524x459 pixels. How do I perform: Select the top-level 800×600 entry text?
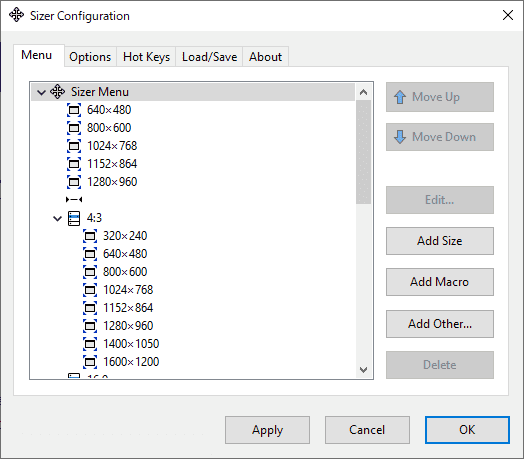109,128
